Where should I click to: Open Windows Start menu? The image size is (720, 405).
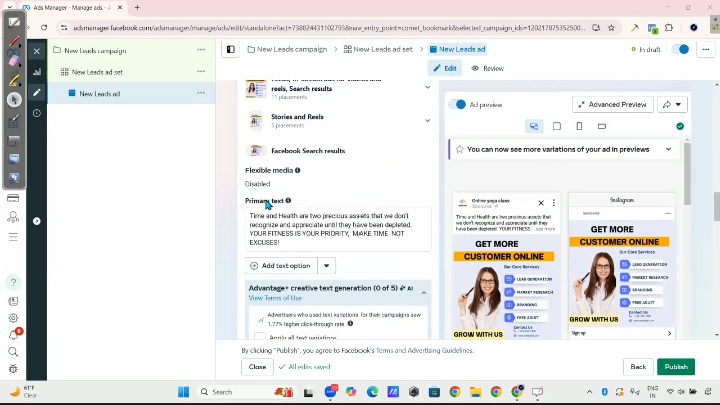click(x=184, y=392)
